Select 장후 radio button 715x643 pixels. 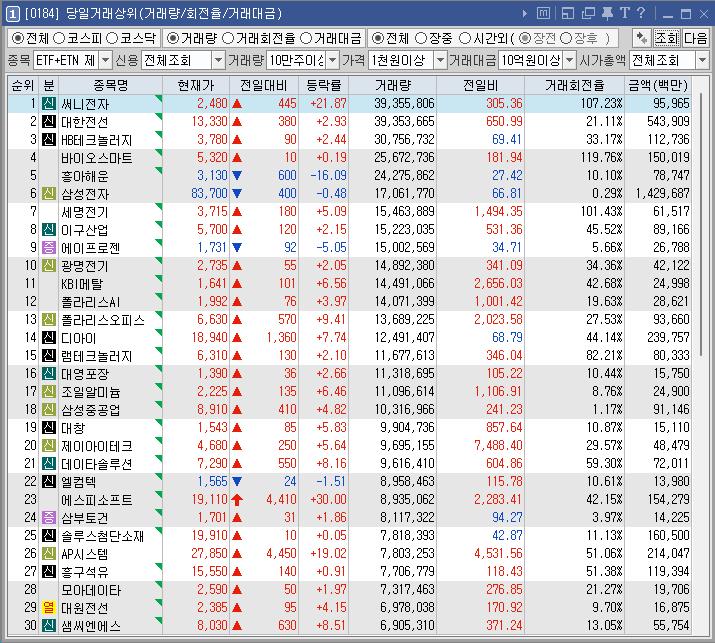click(565, 38)
